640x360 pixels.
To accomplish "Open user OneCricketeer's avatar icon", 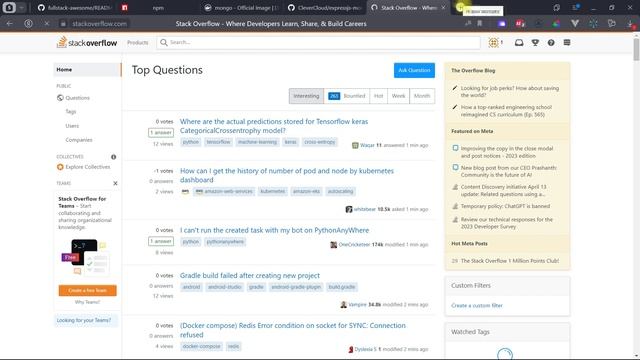I will 333,245.
